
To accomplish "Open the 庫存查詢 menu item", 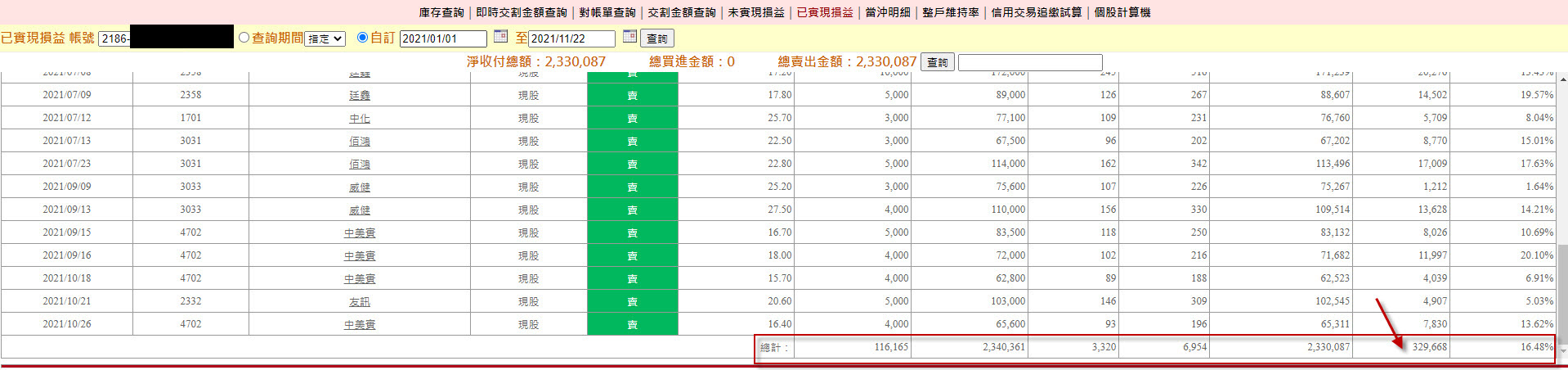I will (441, 12).
